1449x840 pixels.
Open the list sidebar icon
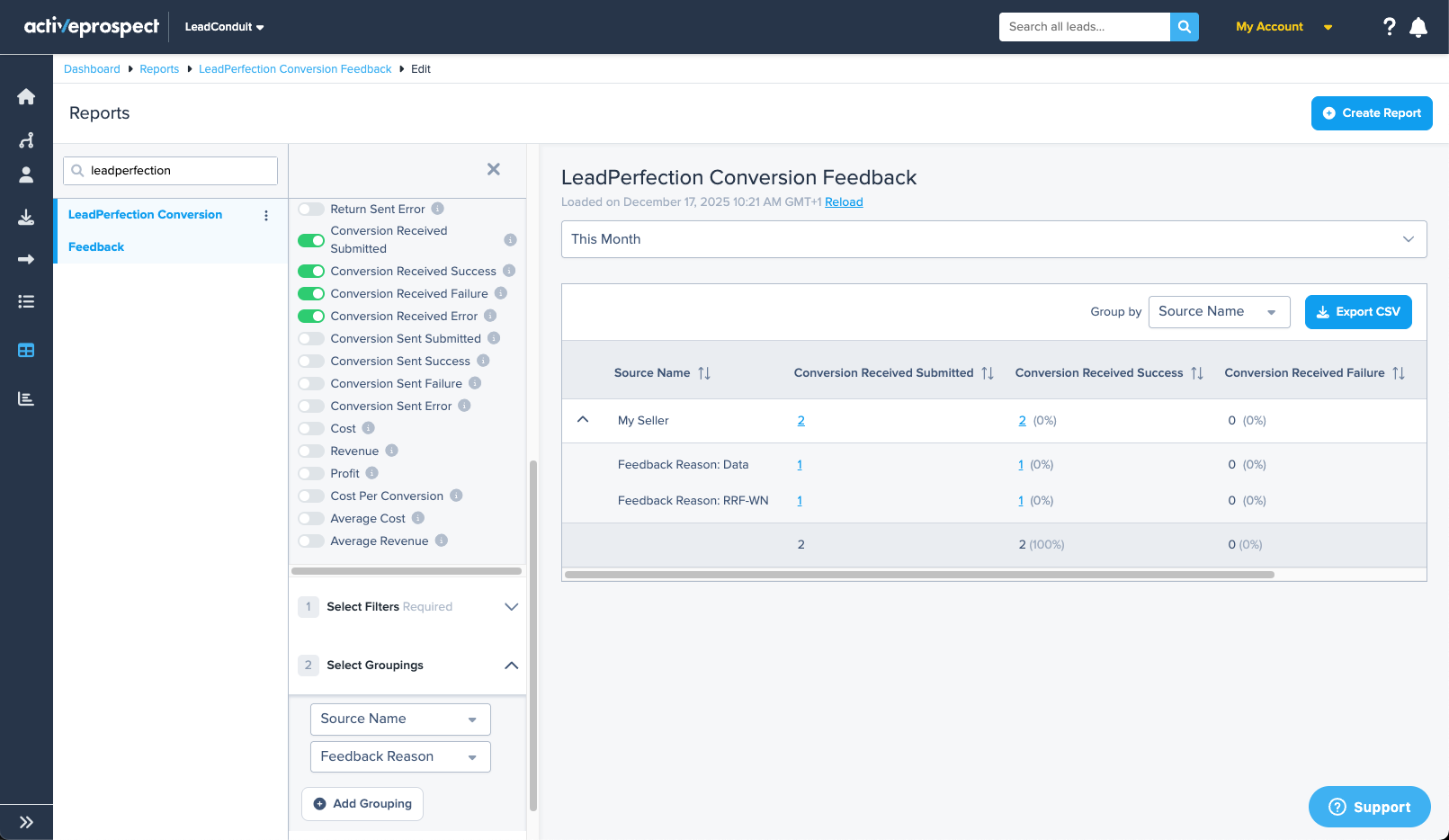point(26,301)
